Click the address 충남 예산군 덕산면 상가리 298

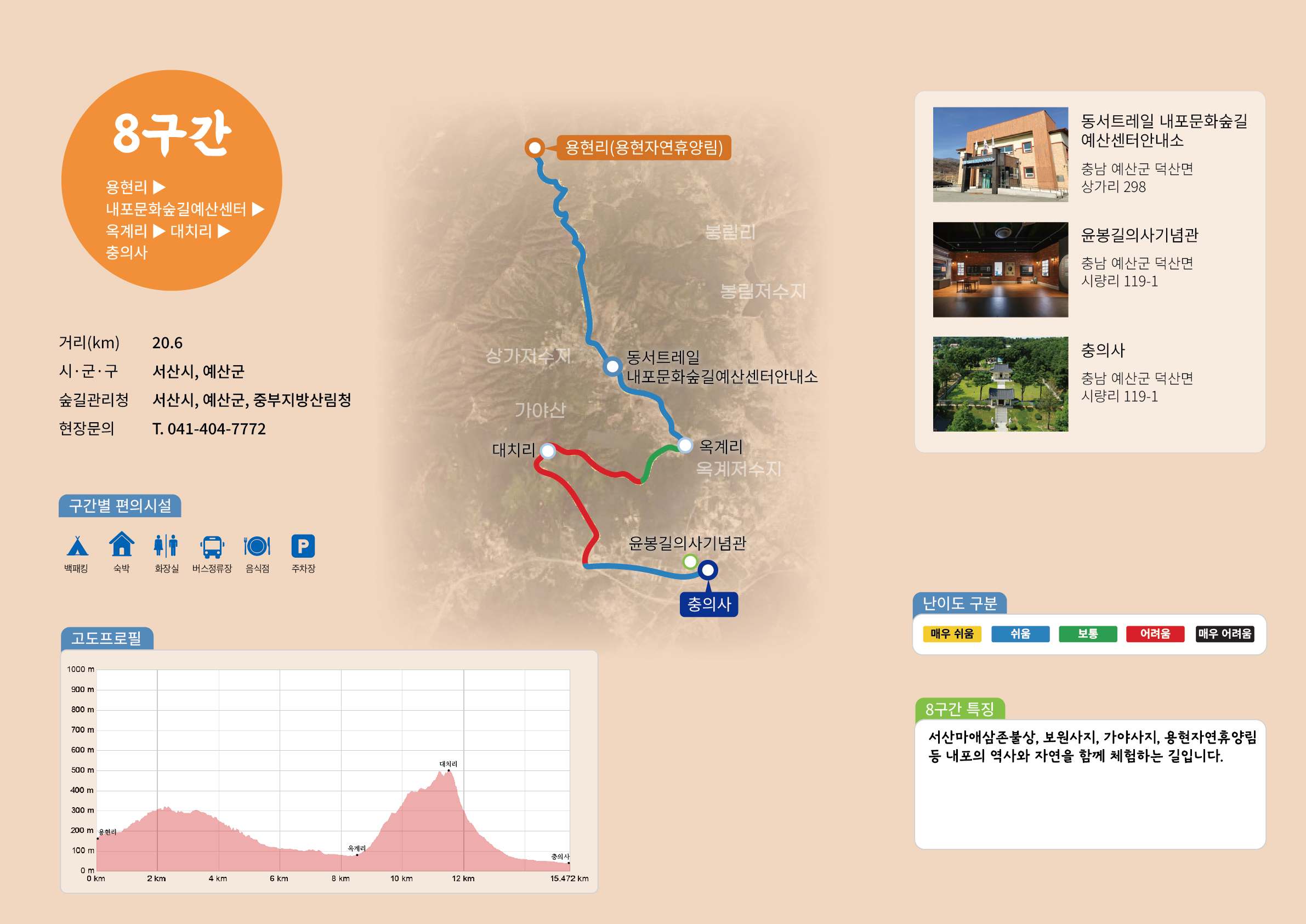1137,178
